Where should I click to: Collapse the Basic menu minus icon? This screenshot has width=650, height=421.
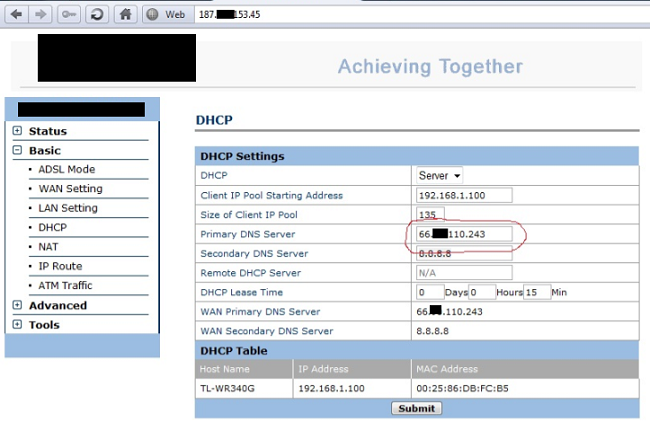pyautogui.click(x=17, y=150)
